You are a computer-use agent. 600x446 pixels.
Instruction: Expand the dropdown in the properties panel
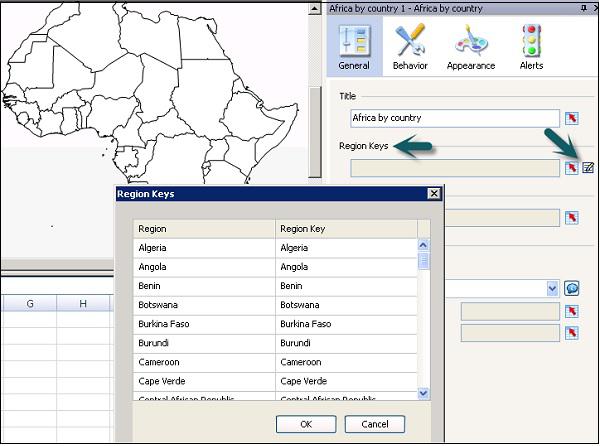[x=552, y=288]
